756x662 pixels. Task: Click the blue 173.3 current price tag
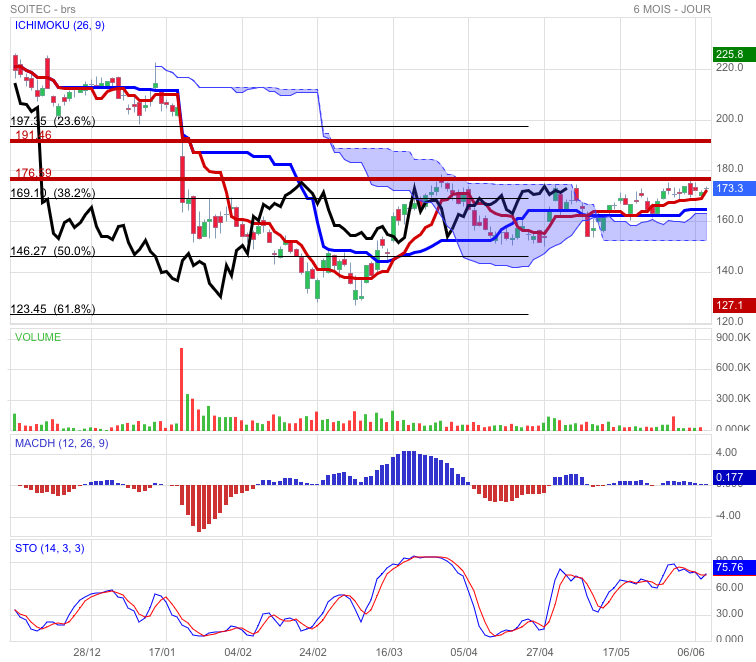734,188
